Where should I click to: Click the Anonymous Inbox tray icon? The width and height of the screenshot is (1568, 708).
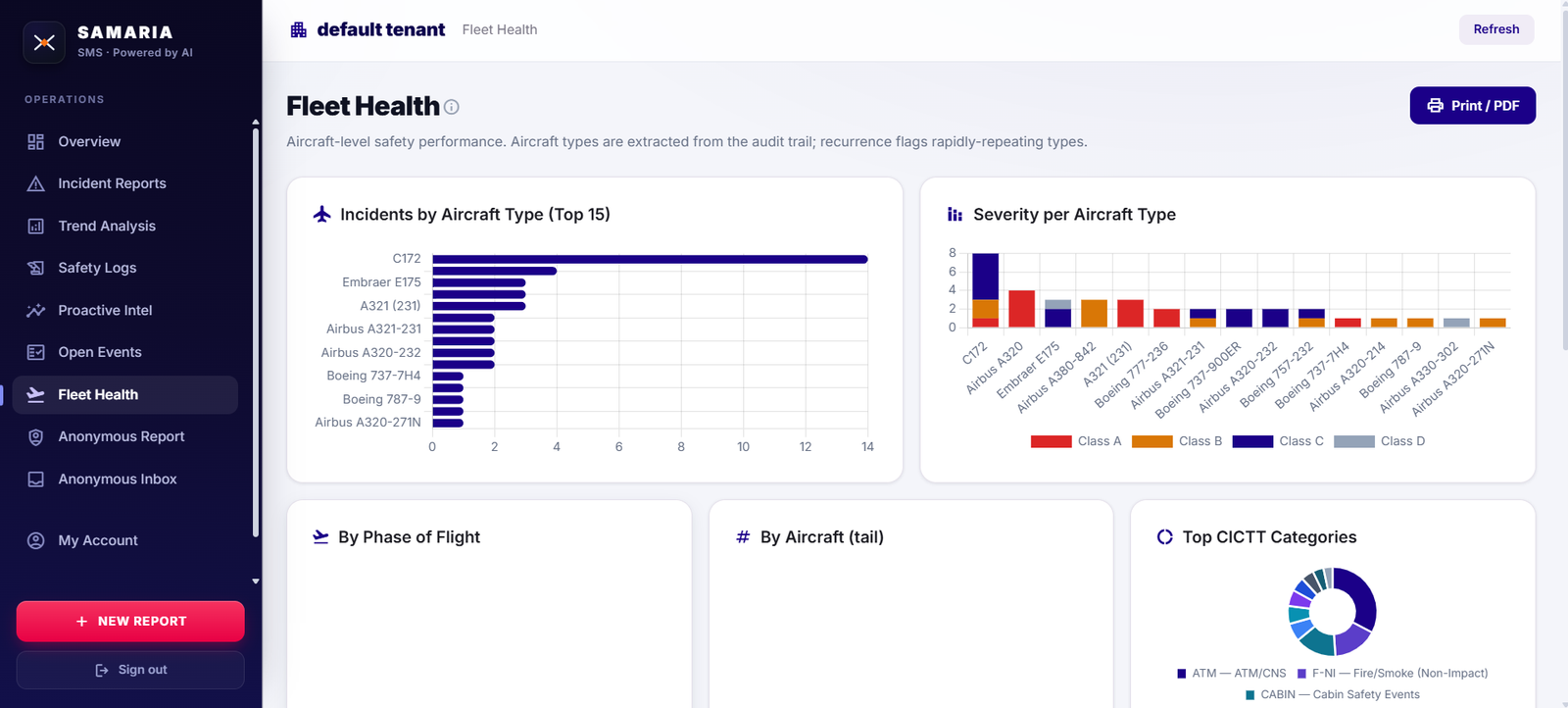click(x=36, y=479)
